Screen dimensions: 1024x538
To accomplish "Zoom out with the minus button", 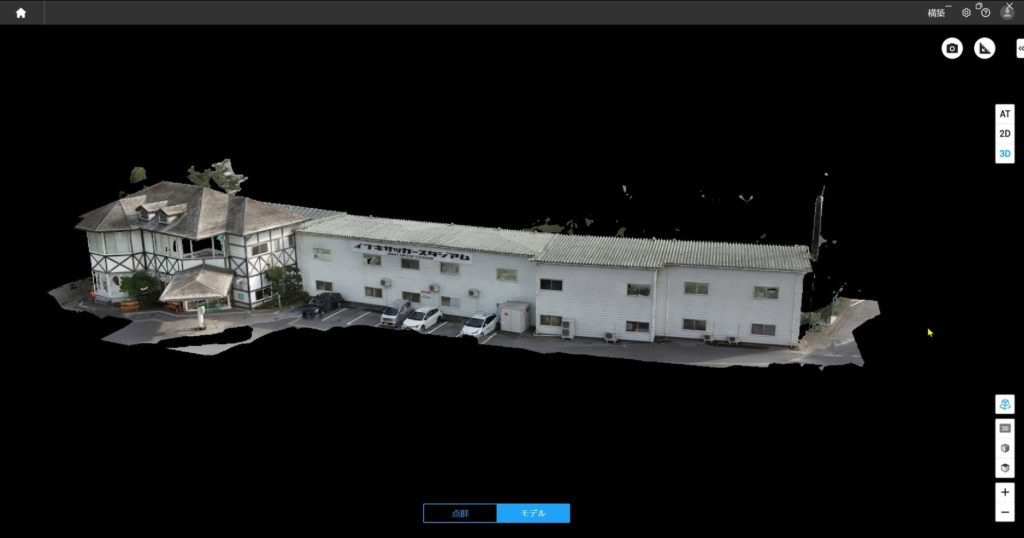I will [1005, 513].
